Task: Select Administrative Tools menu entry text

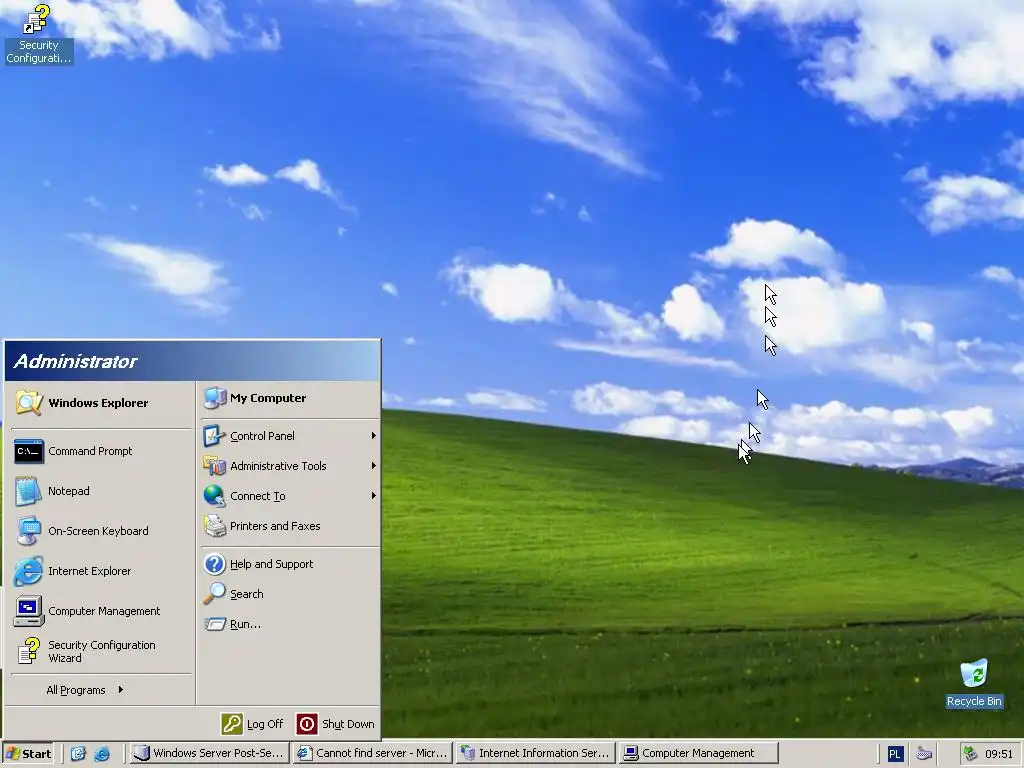Action: (278, 466)
